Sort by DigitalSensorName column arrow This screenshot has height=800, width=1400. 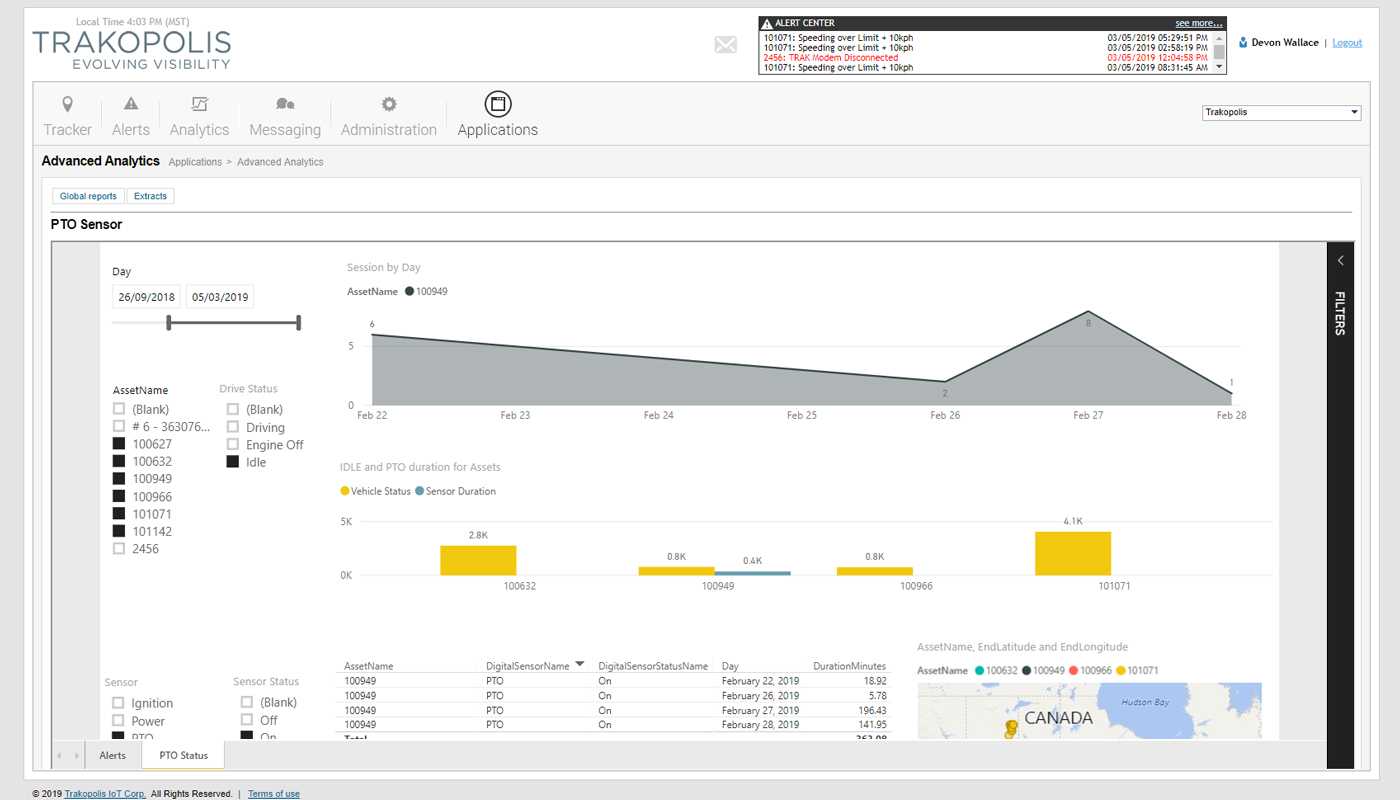tap(580, 664)
